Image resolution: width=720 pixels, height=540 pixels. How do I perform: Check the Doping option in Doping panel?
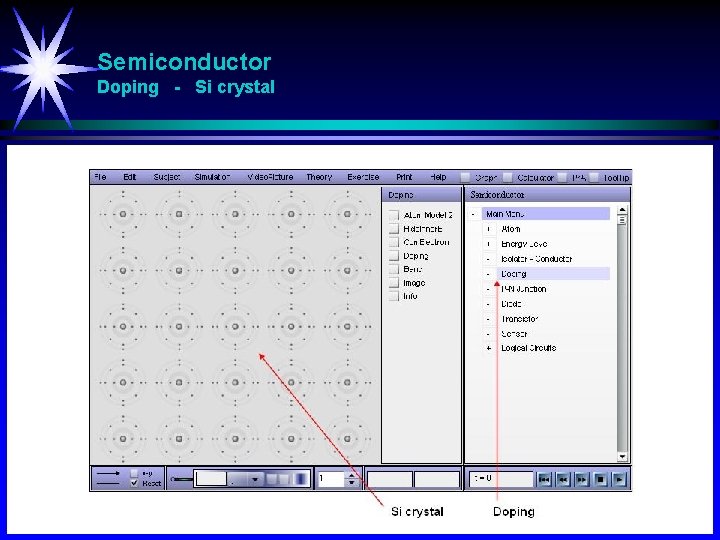pos(394,256)
